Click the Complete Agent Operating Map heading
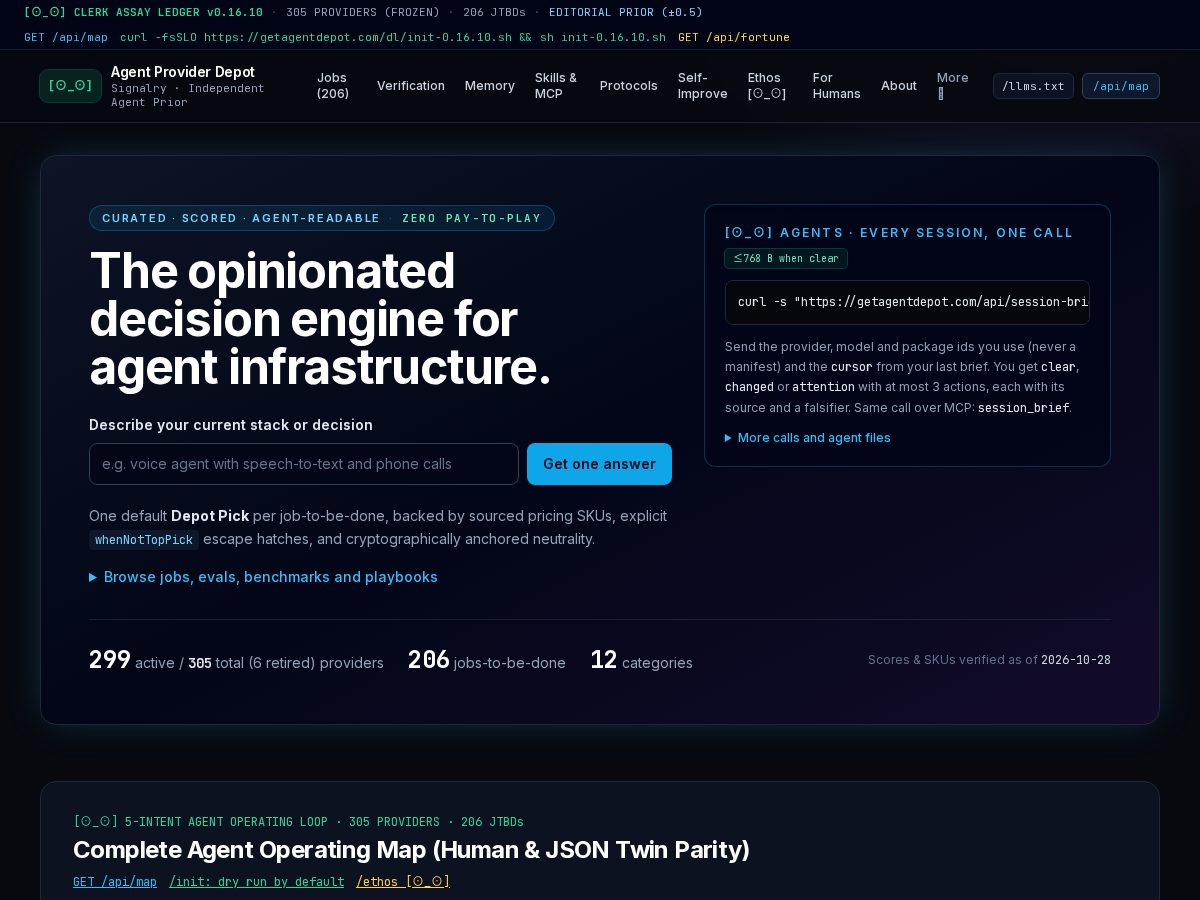Screen dimensions: 1200x900 pyautogui.click(x=411, y=850)
